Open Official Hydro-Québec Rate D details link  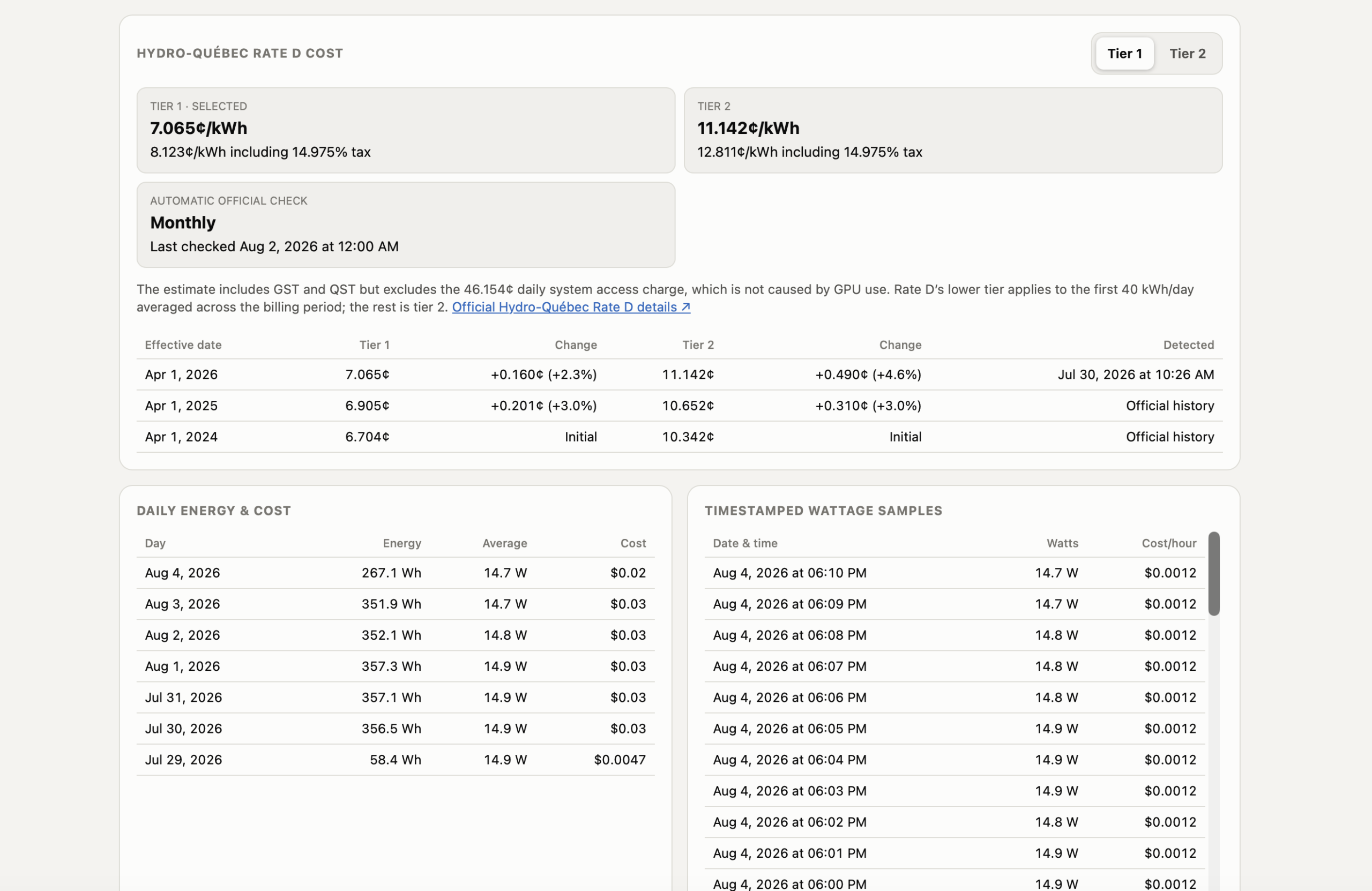571,307
